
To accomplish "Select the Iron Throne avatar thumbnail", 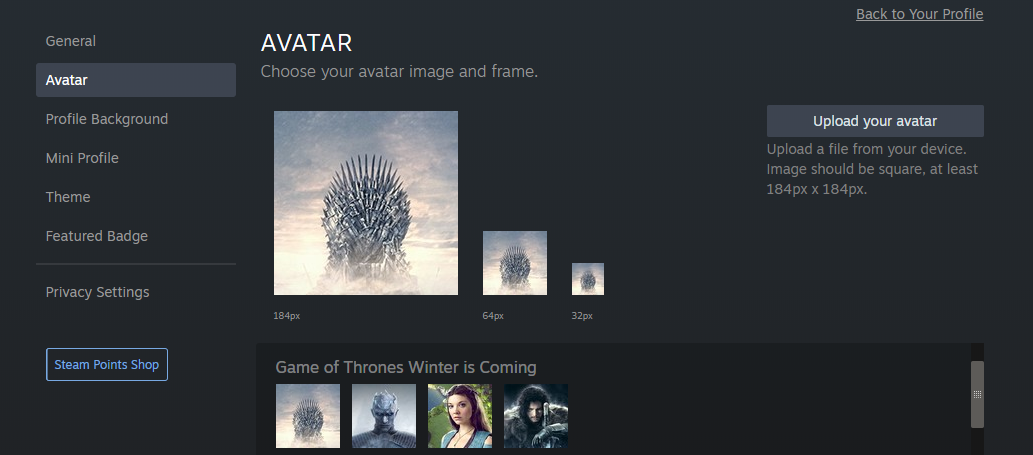I will pyautogui.click(x=308, y=416).
